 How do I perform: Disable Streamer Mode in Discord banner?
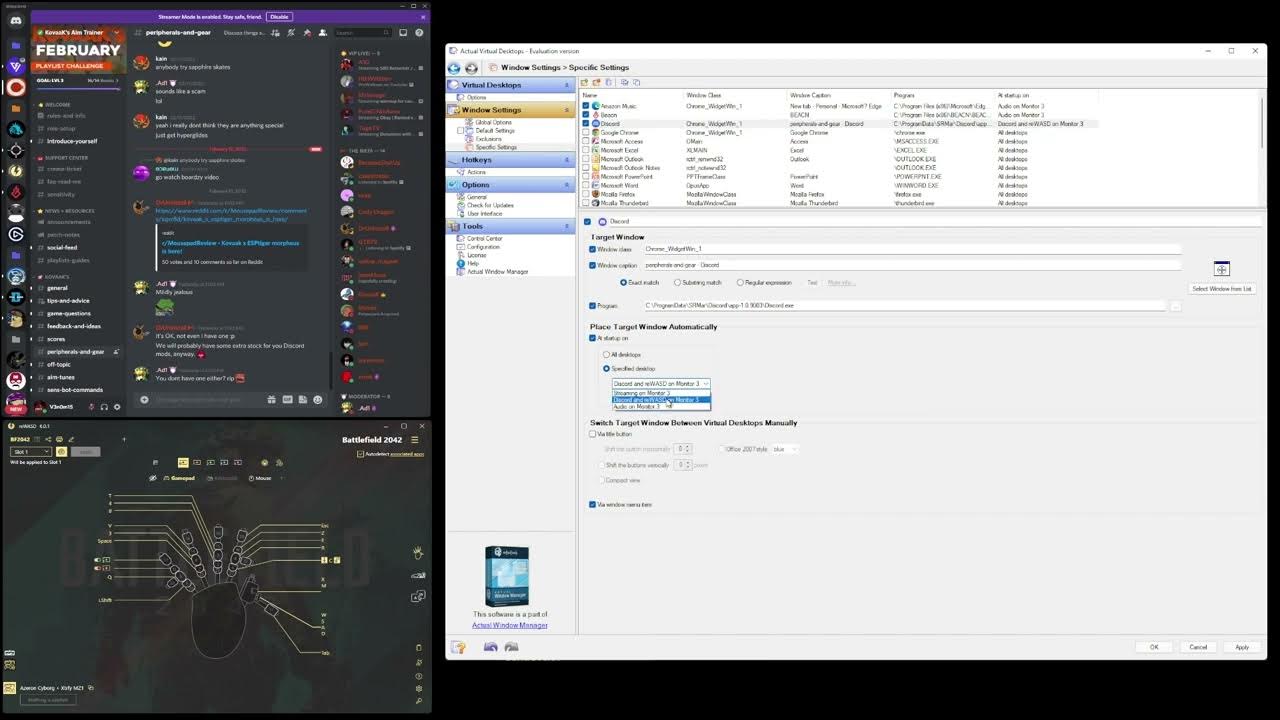[x=279, y=17]
